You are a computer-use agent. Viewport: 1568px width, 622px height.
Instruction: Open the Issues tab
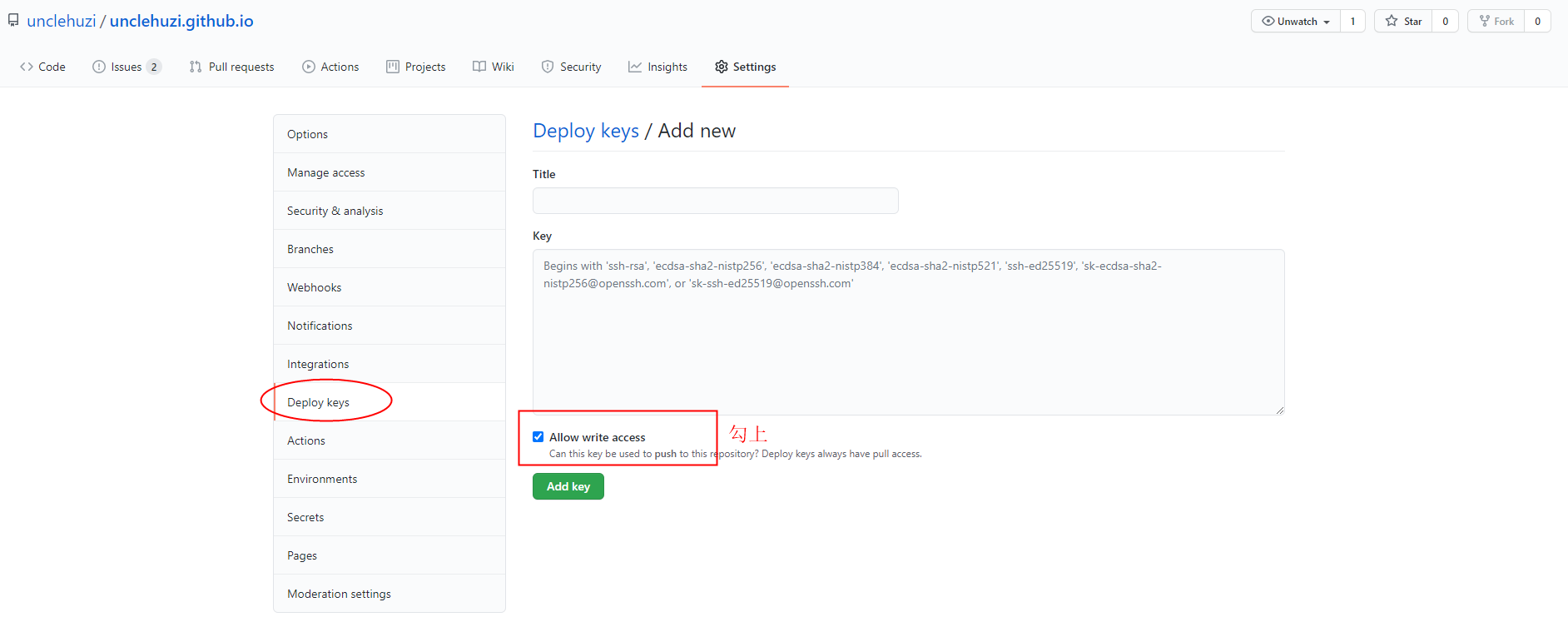point(127,67)
